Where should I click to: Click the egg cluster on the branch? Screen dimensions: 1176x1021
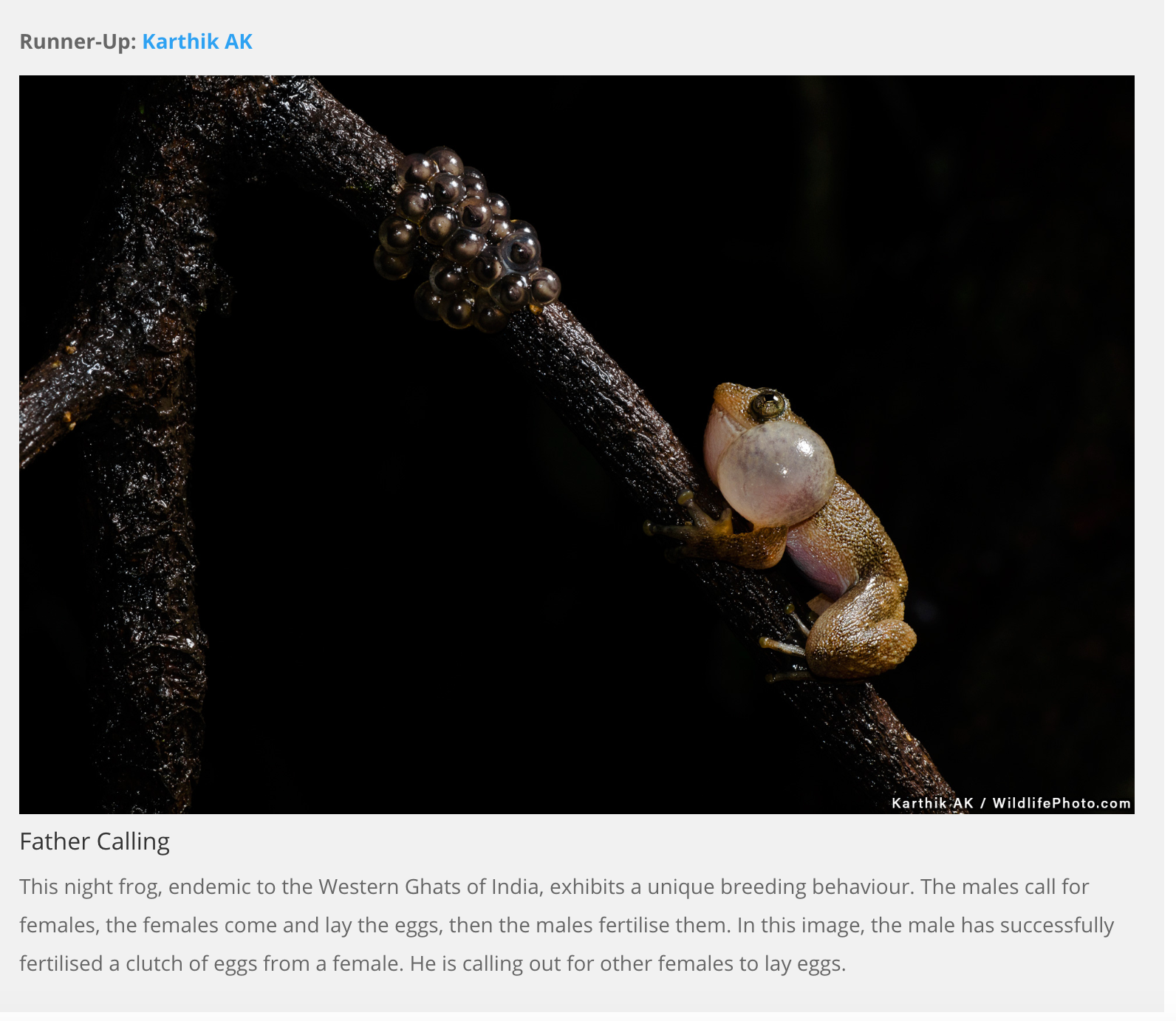click(x=467, y=239)
